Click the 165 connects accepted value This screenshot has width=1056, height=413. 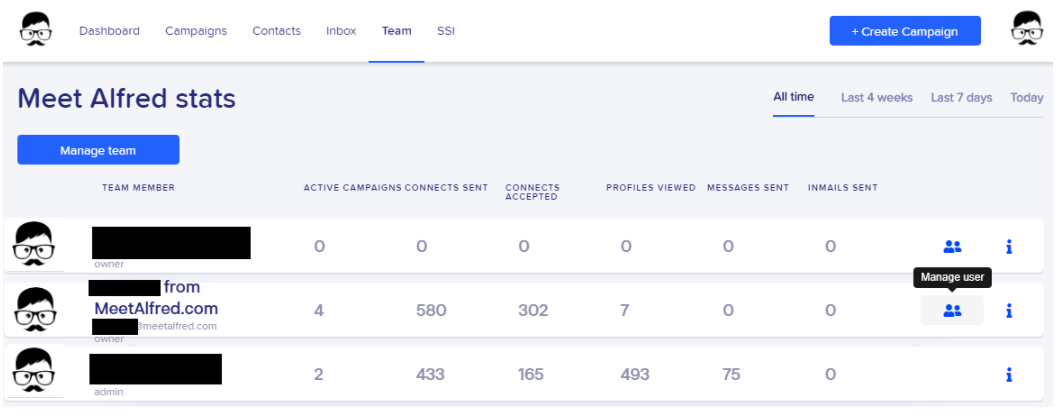pyautogui.click(x=531, y=374)
